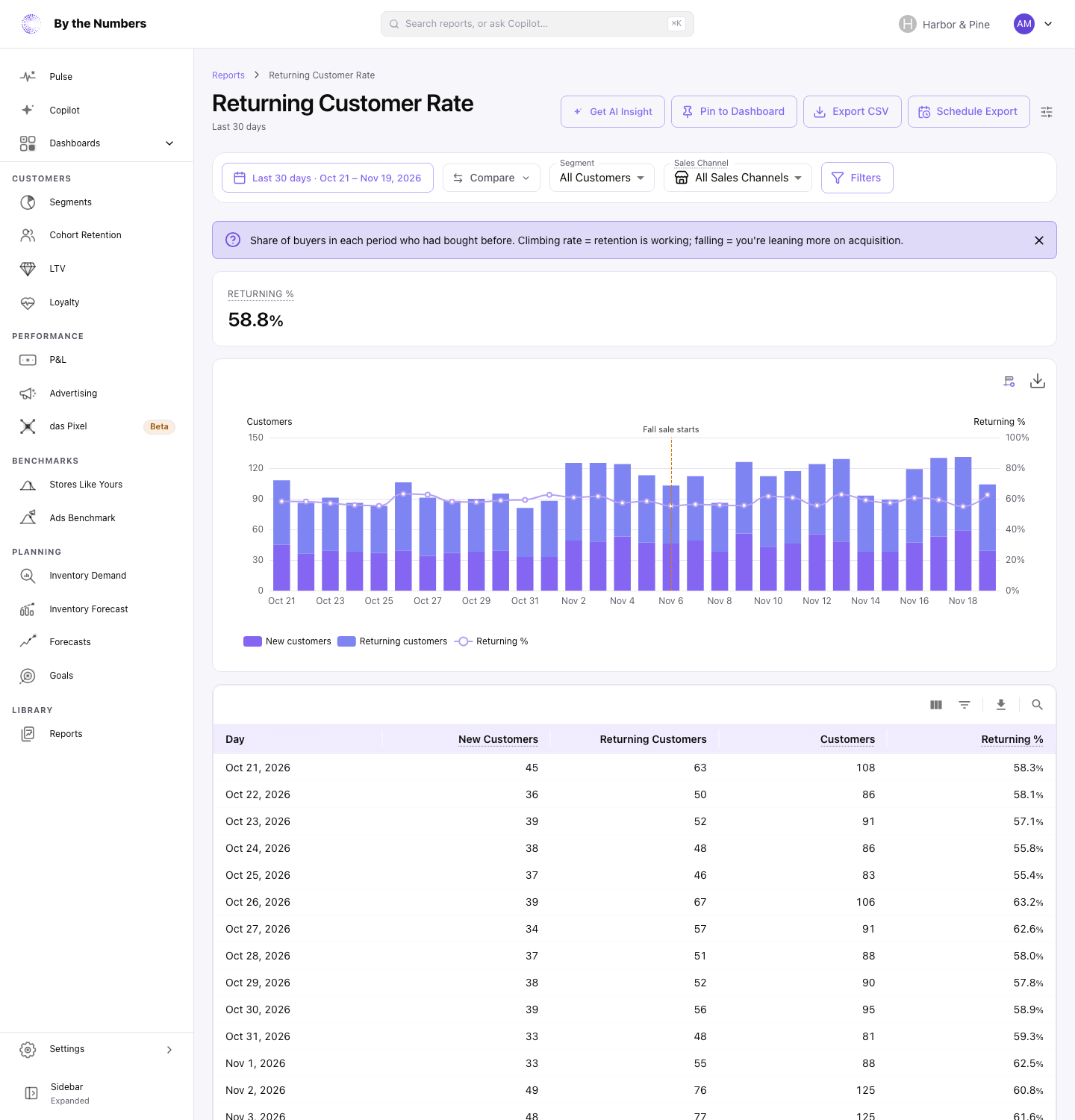Click the Segments pie icon

click(x=28, y=202)
